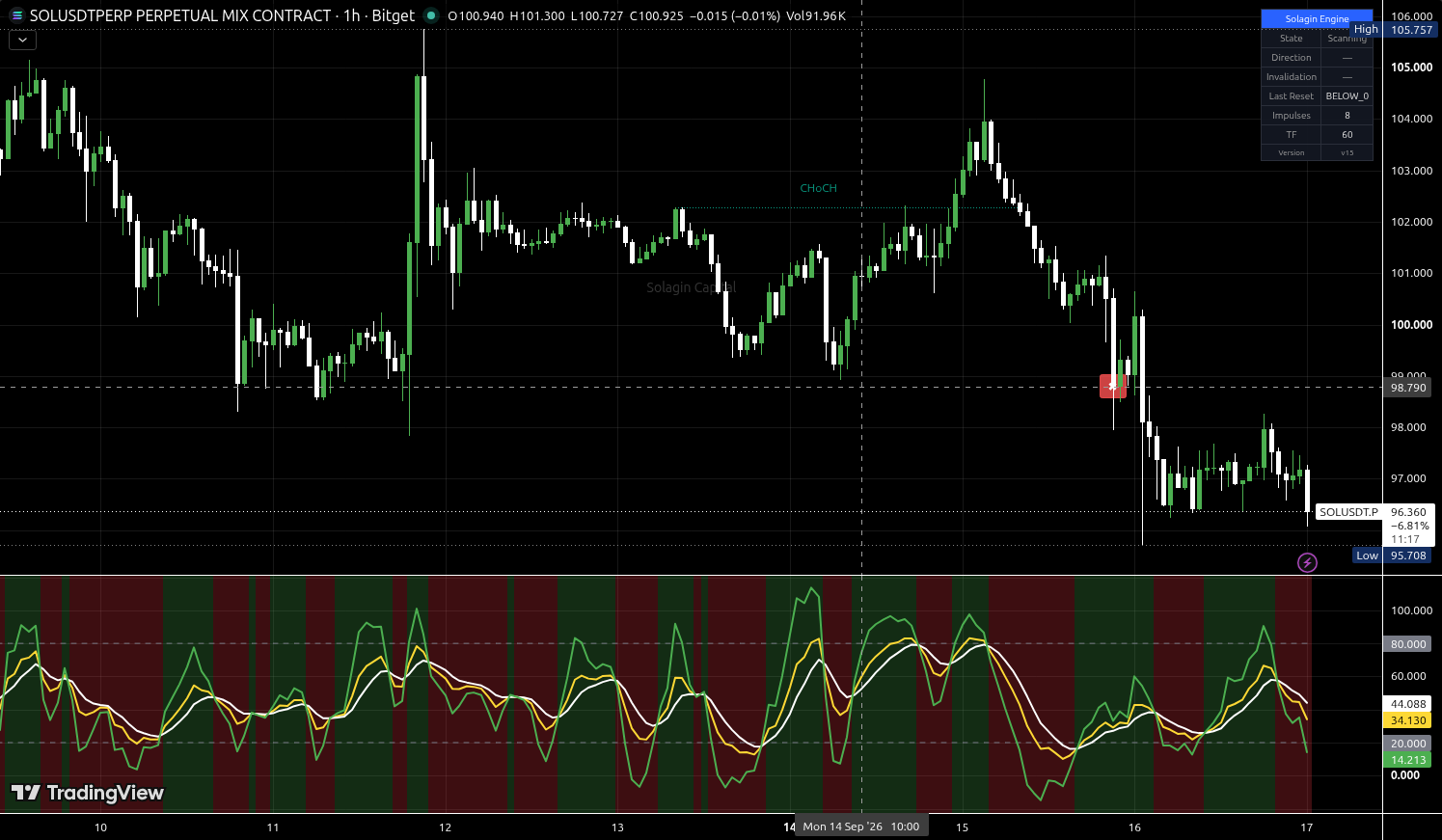Screen dimensions: 1442x840
Task: Click the Solana symbol logo icon
Action: [x=16, y=15]
